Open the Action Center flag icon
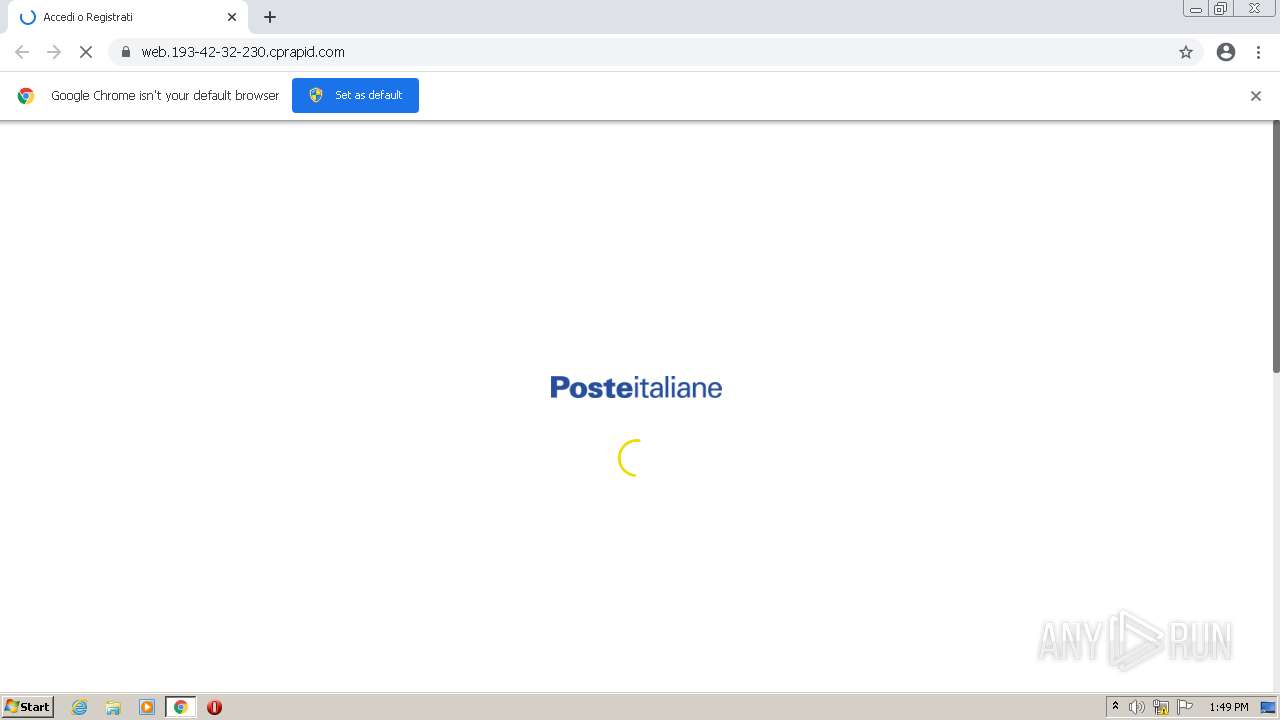This screenshot has width=1280, height=720. click(1185, 707)
